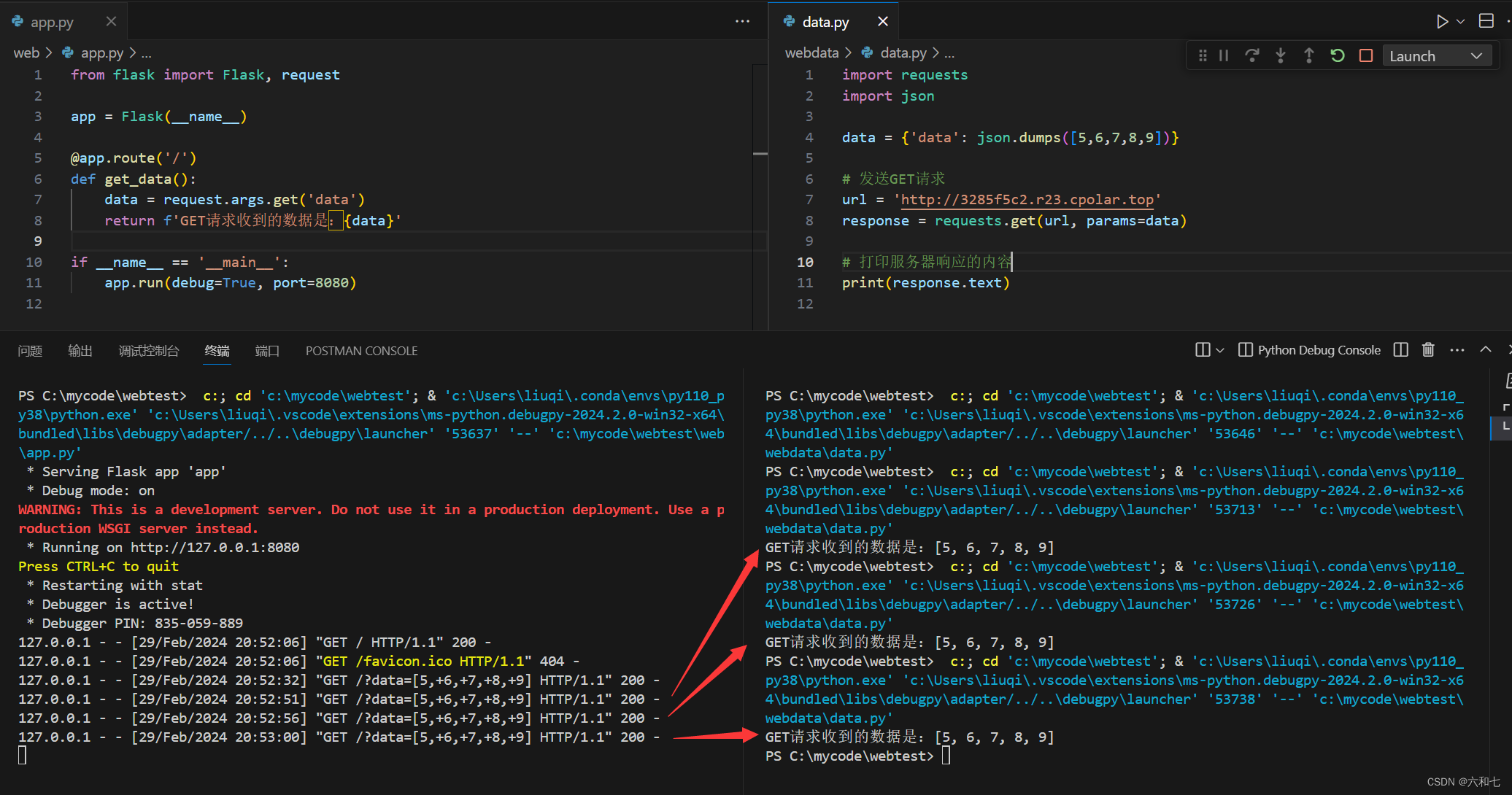Expand the new terminal profile dropdown chevron

click(x=1219, y=350)
